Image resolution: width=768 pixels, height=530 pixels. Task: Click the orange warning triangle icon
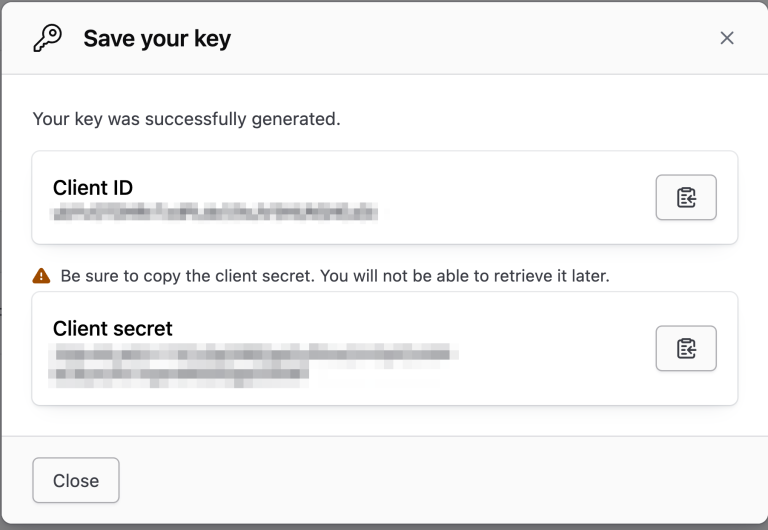tap(41, 275)
